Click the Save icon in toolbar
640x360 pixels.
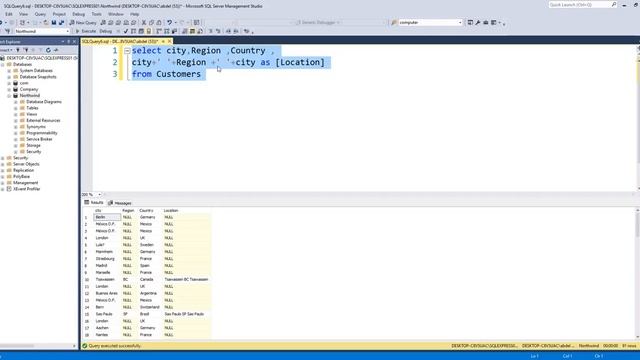(53, 22)
